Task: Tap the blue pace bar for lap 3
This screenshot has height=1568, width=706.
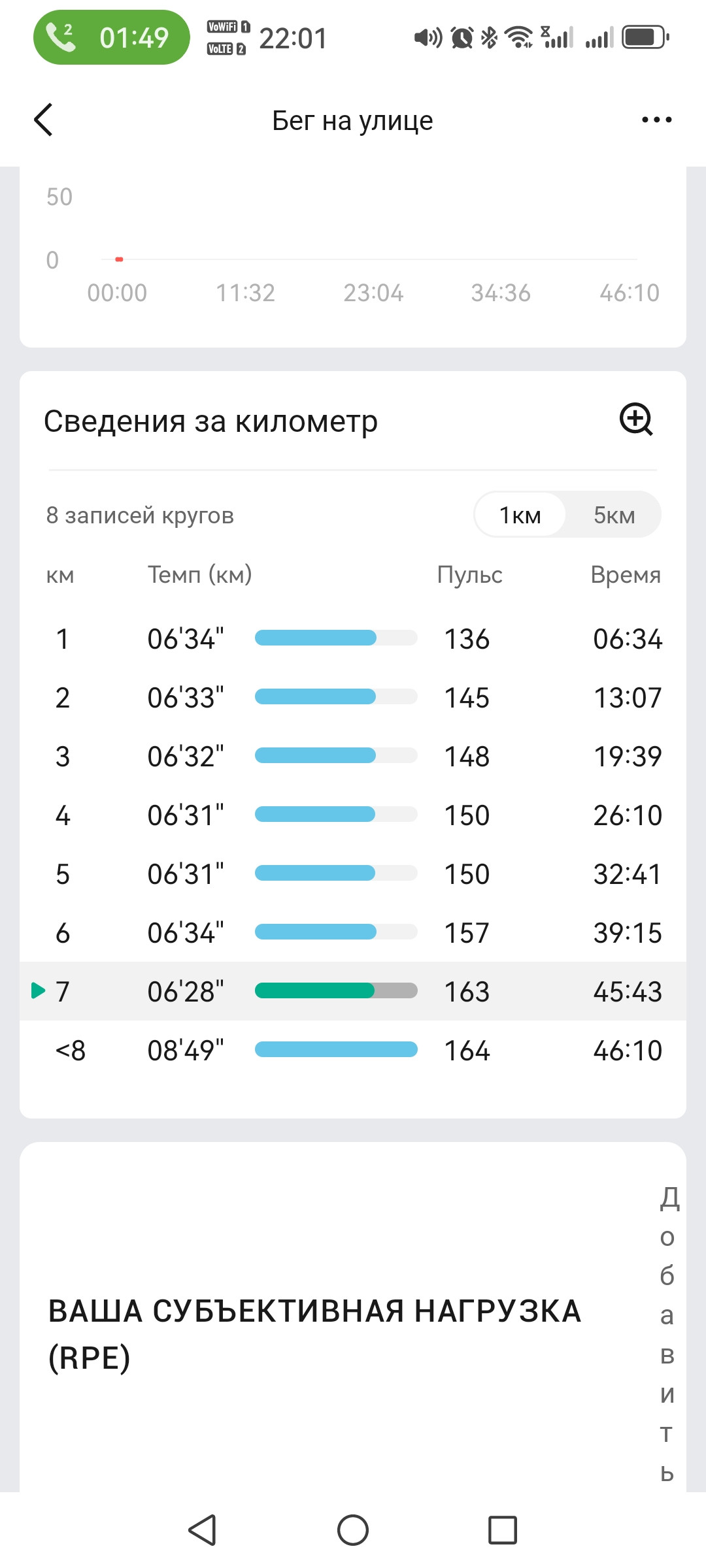Action: [x=315, y=755]
